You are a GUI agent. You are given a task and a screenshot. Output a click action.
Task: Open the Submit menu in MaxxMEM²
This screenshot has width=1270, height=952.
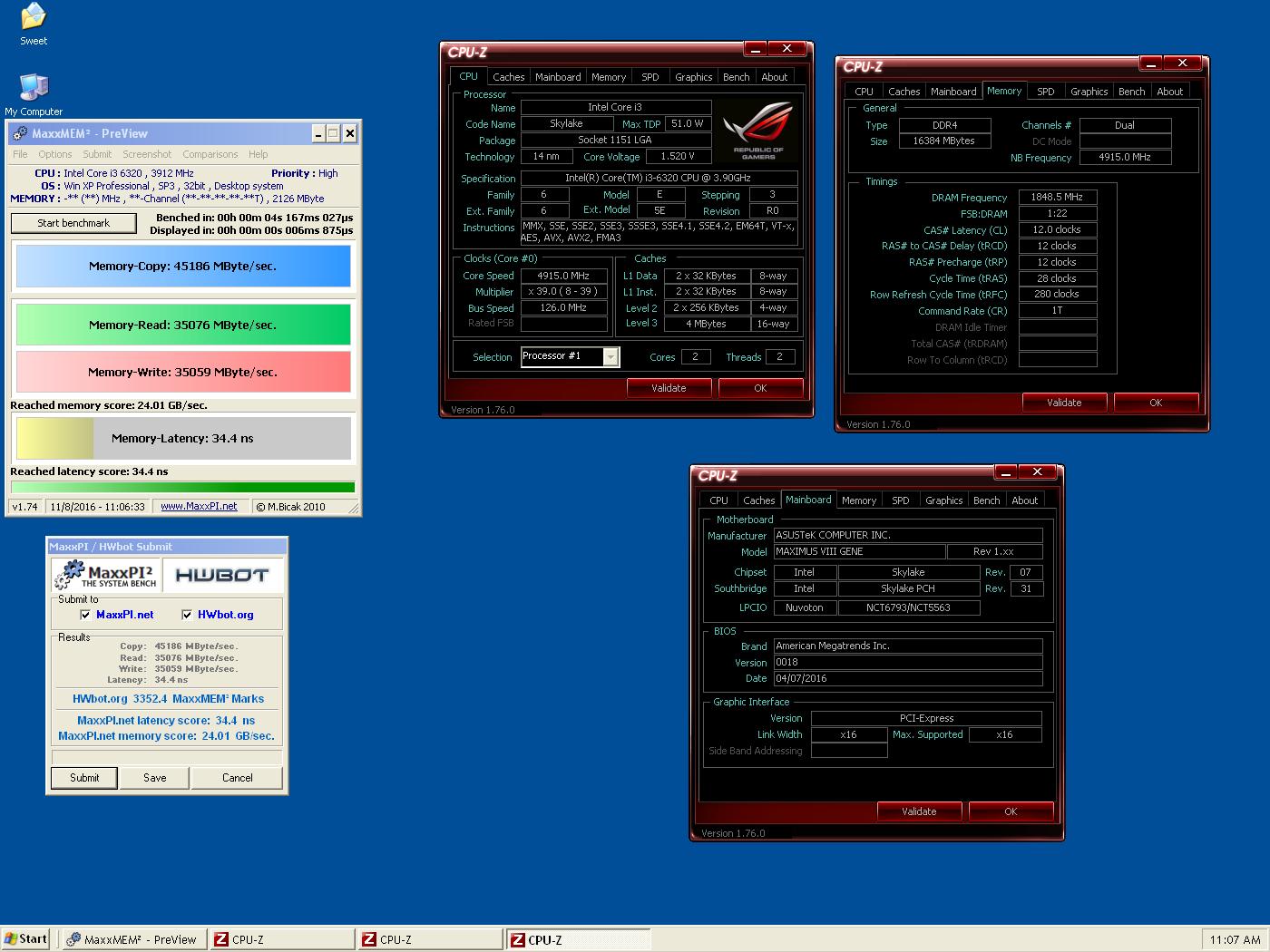[97, 154]
